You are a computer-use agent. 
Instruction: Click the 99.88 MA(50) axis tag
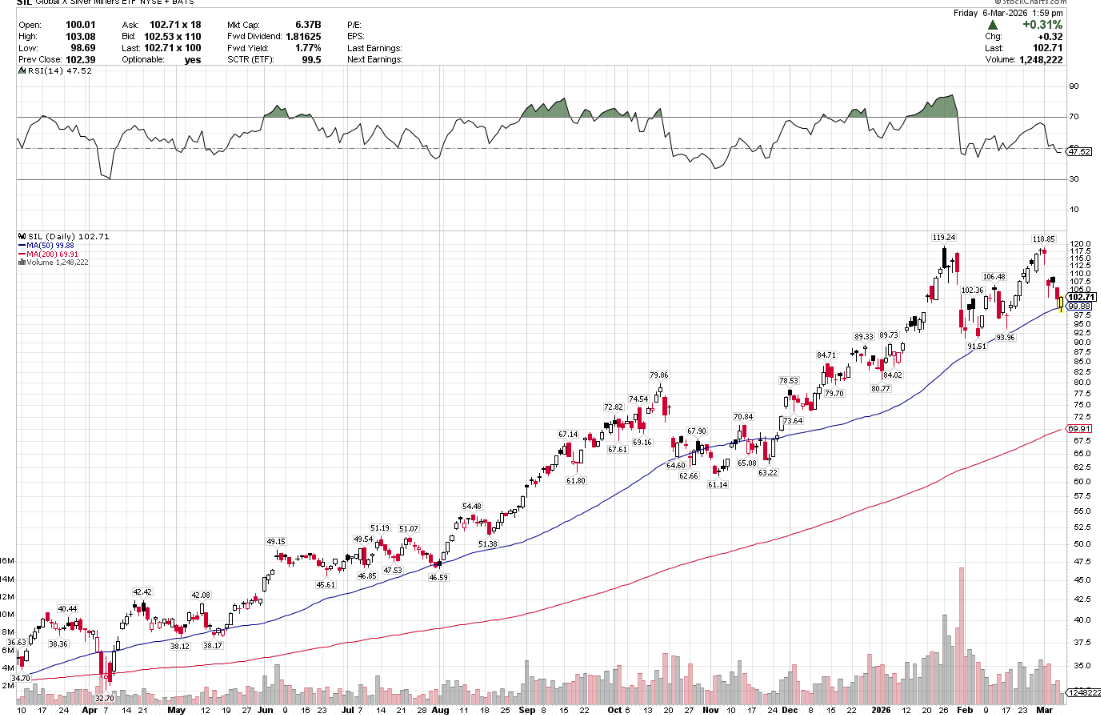1080,307
